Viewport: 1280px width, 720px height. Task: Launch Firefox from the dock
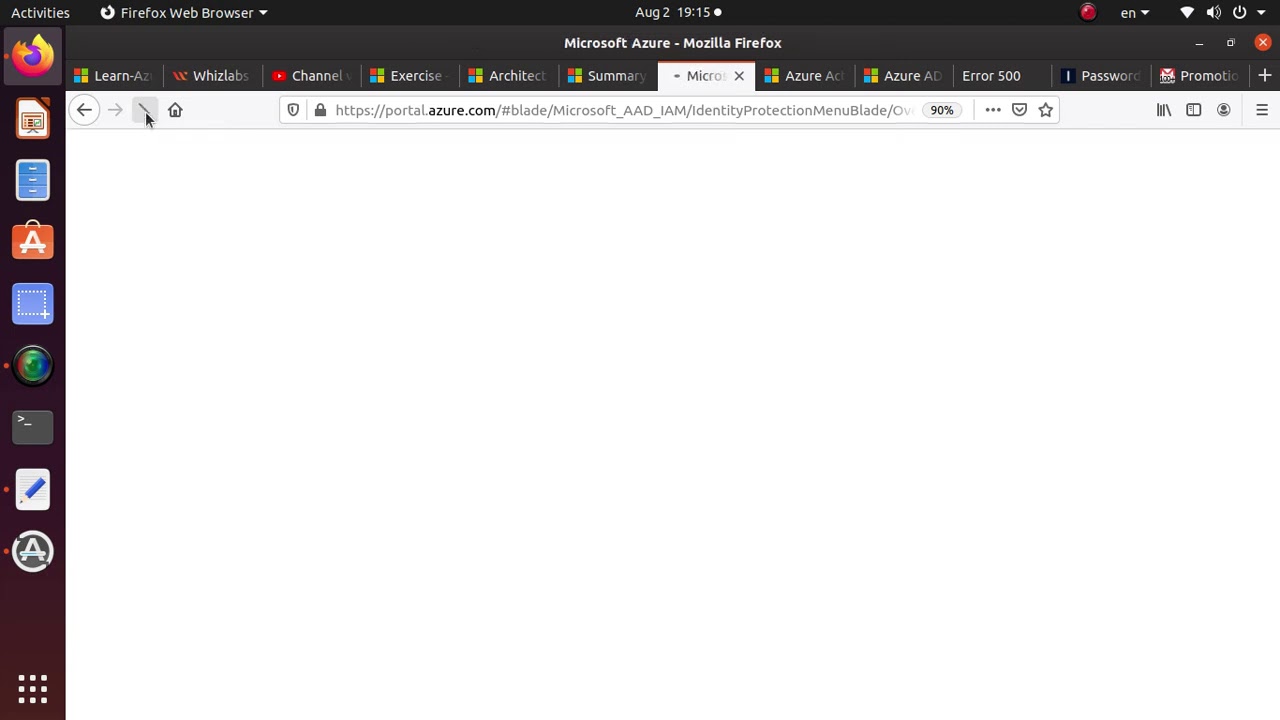point(33,56)
